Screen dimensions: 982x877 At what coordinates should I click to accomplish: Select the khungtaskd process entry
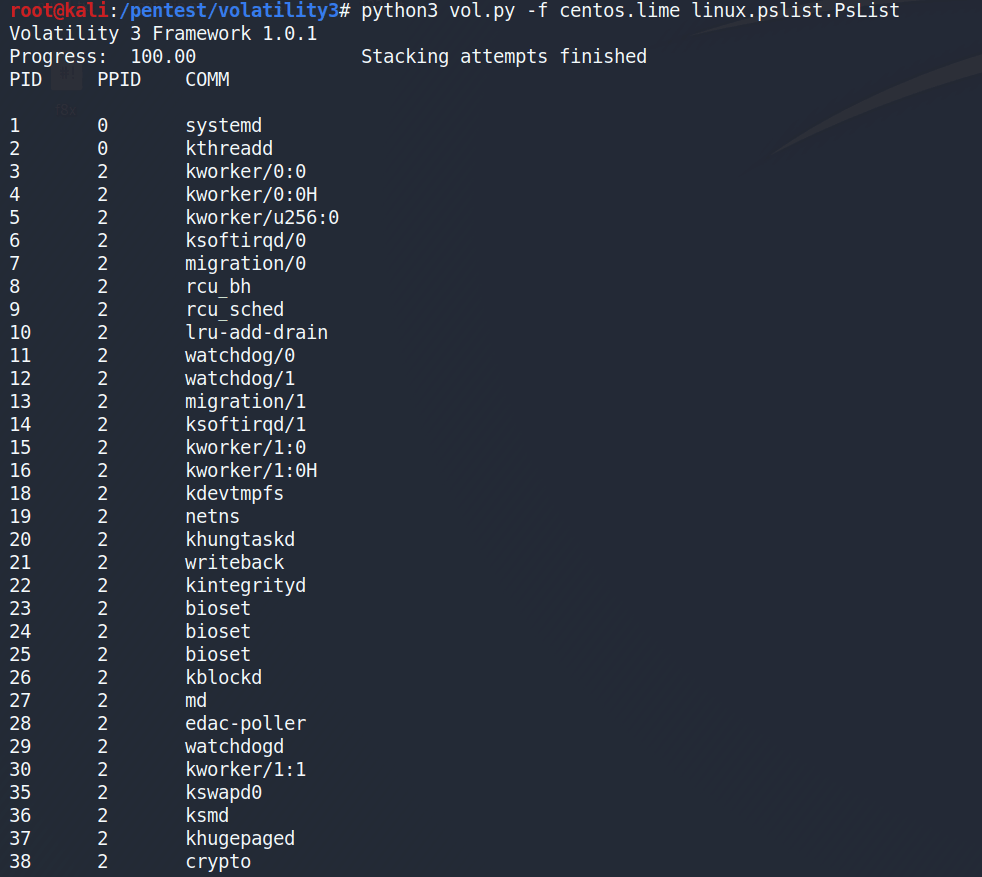[240, 539]
